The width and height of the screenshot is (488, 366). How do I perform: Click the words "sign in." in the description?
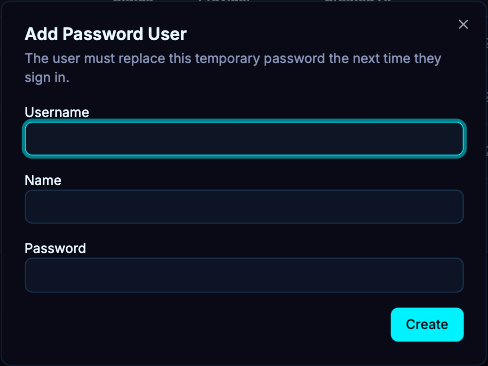[x=47, y=78]
